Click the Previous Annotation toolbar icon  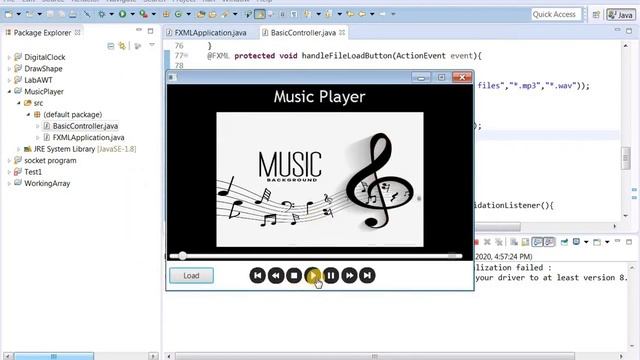coord(328,14)
